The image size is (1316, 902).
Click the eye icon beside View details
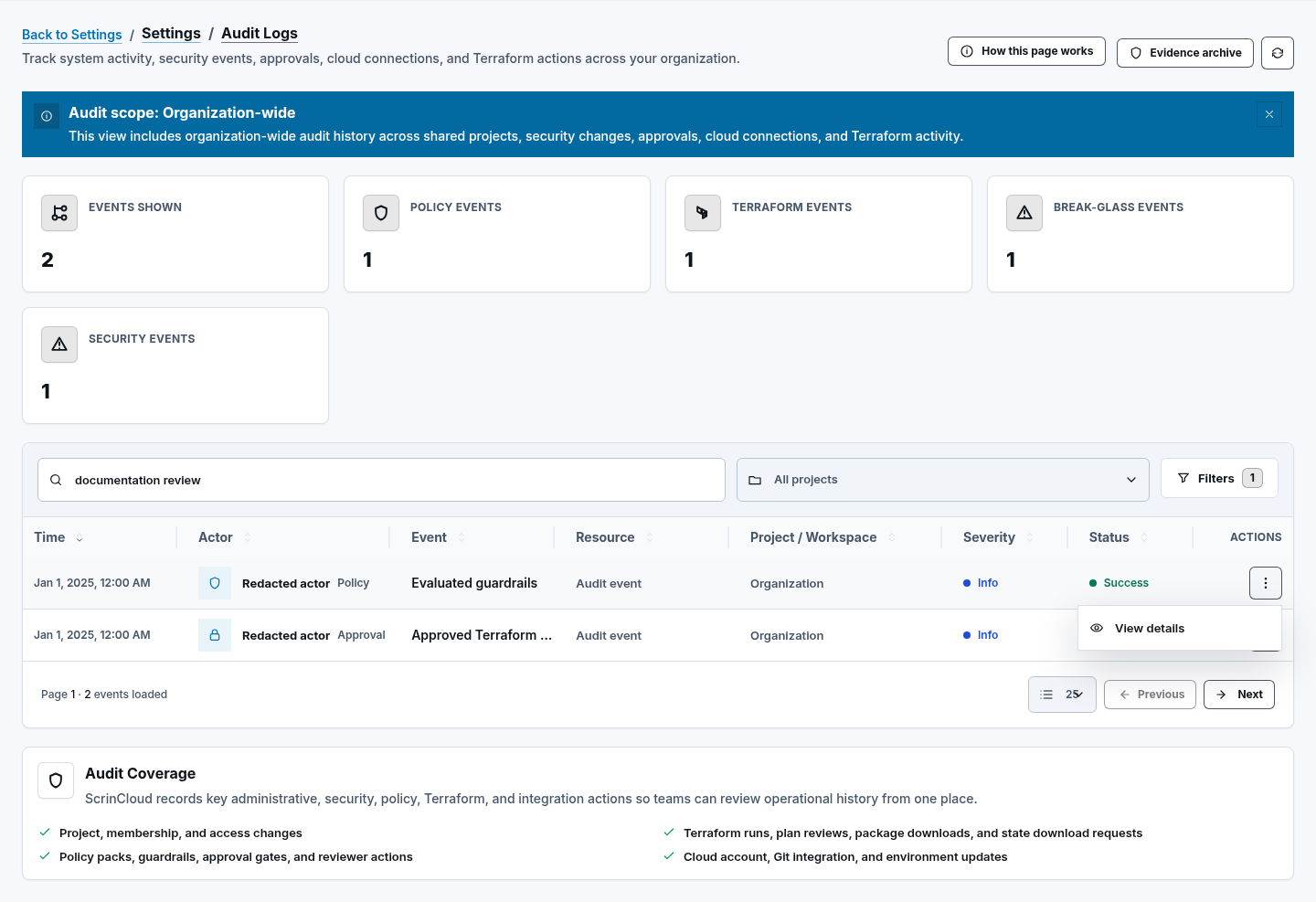[x=1097, y=628]
